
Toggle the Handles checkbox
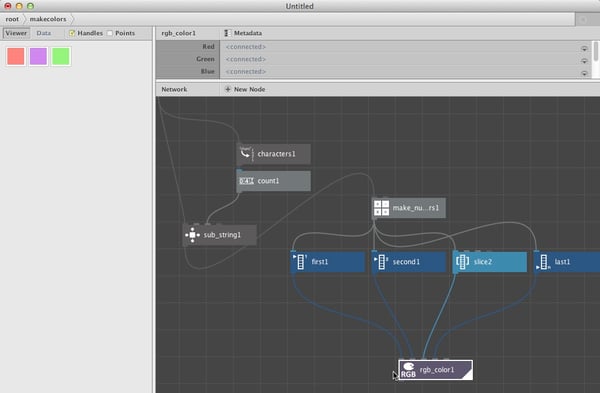coord(72,33)
